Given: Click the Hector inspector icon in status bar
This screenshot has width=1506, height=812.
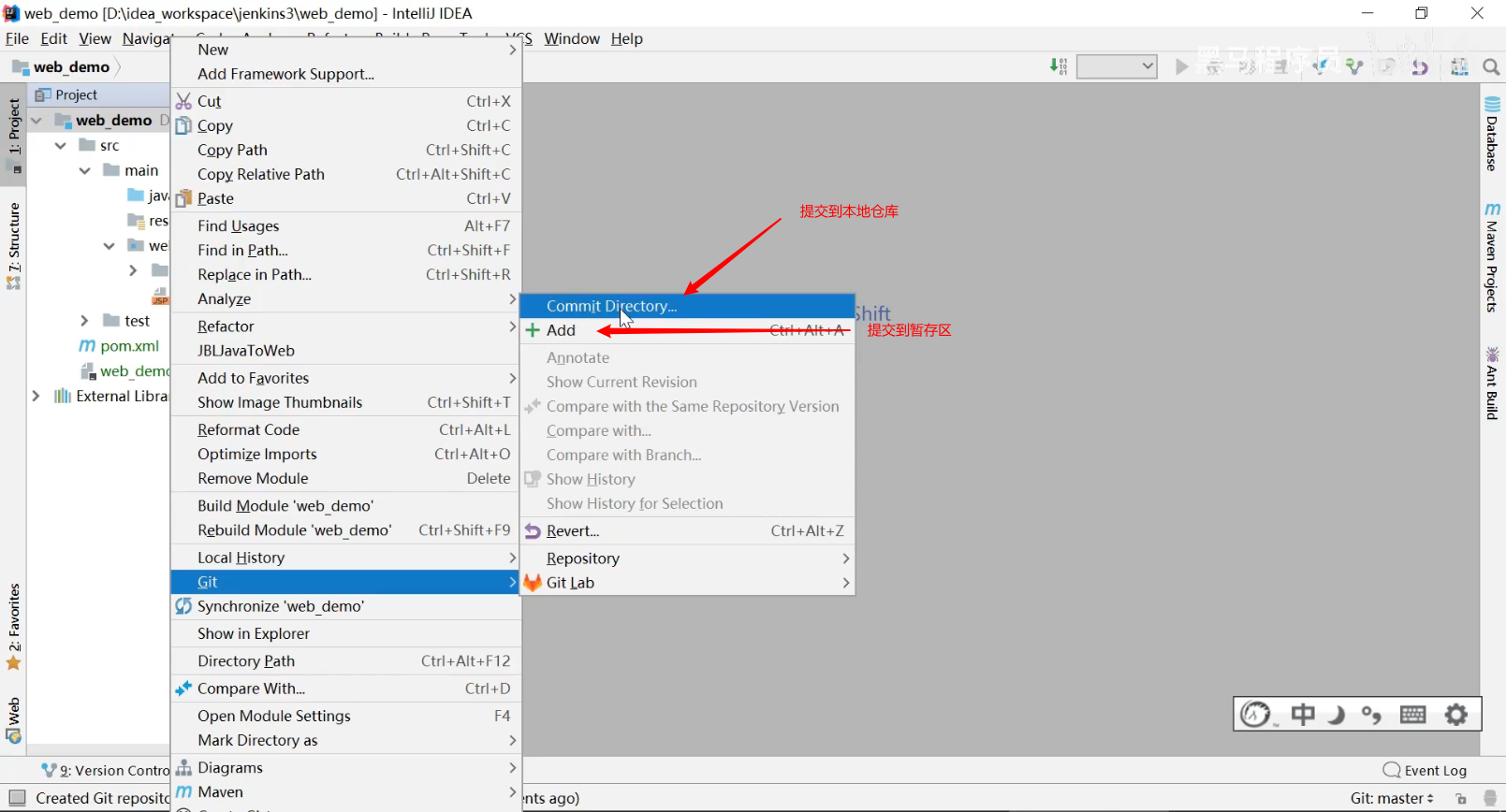Looking at the screenshot, I should pos(1490,799).
